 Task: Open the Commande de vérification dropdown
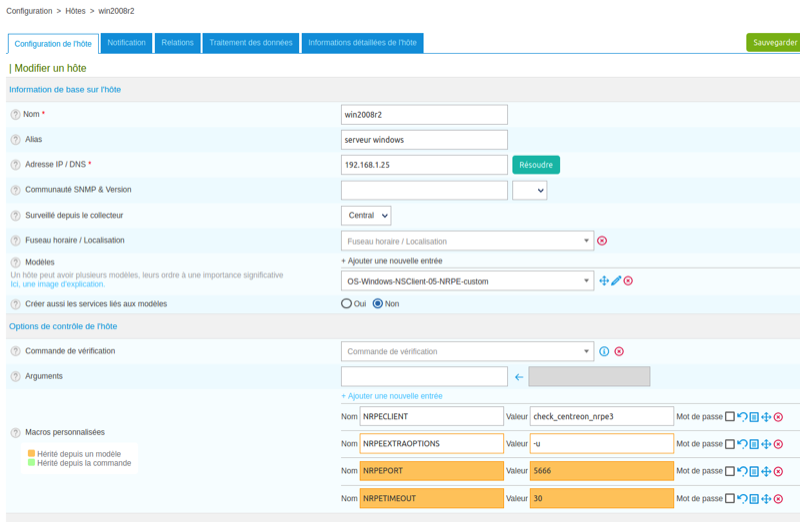pos(467,351)
